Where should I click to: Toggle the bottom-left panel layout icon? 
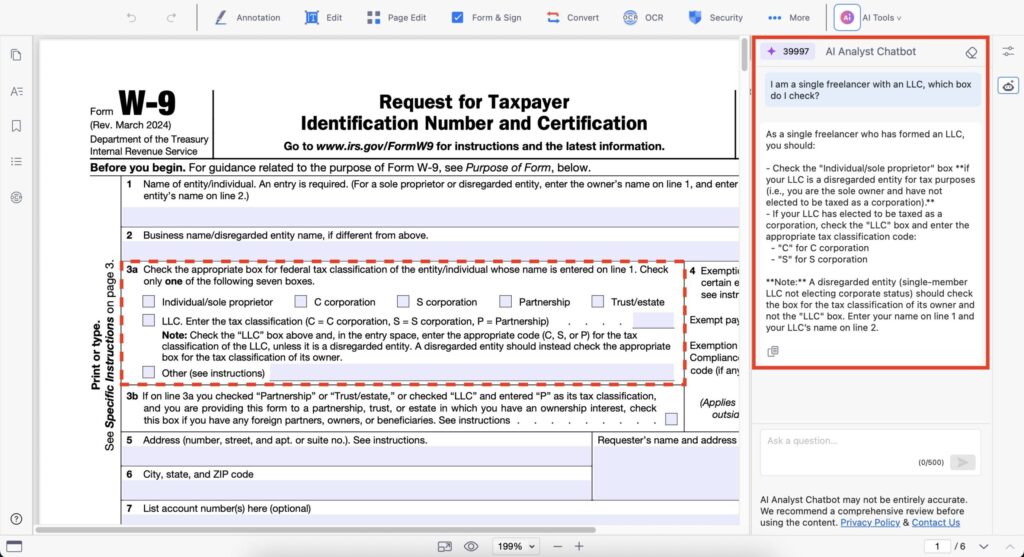tap(14, 547)
